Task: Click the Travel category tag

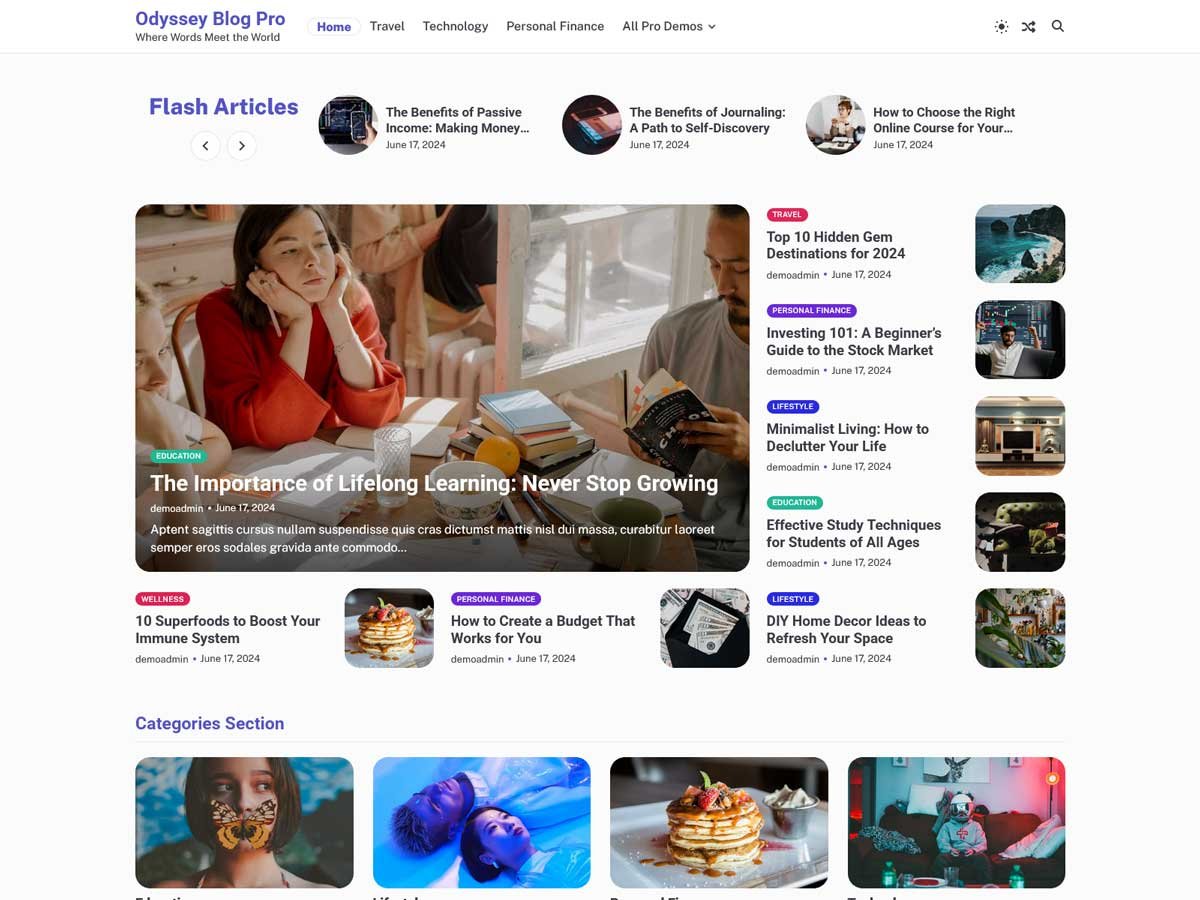Action: 787,215
